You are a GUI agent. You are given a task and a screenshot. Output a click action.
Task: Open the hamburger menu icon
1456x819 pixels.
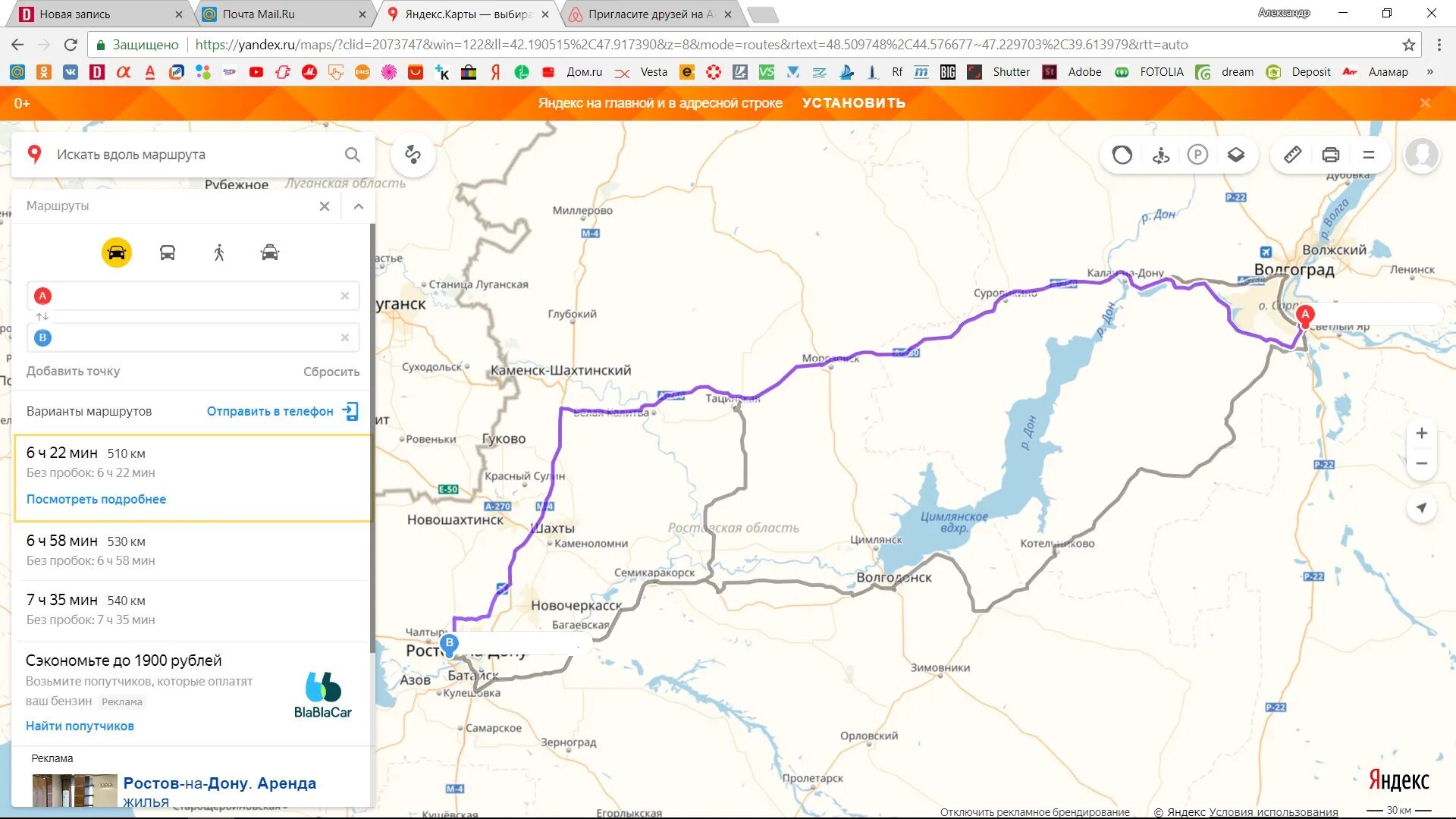[1369, 155]
